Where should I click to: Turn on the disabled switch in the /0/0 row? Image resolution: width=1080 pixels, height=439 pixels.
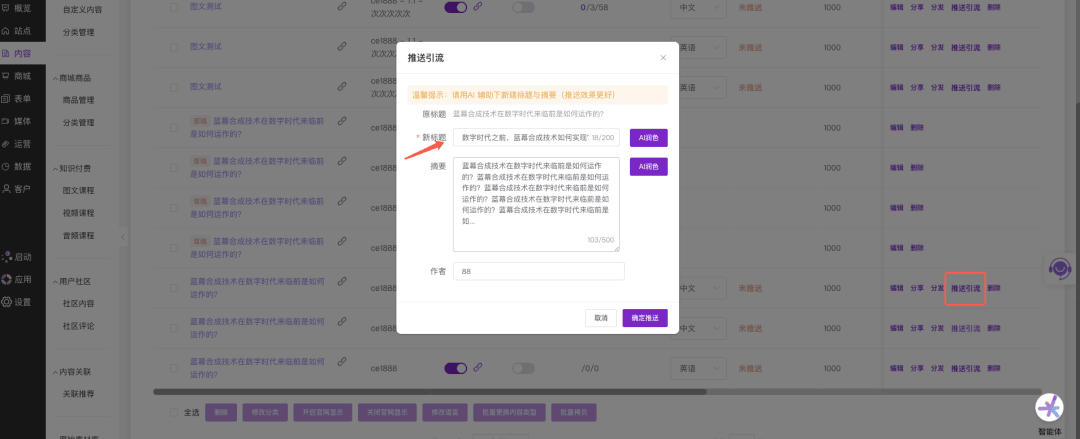click(x=523, y=368)
